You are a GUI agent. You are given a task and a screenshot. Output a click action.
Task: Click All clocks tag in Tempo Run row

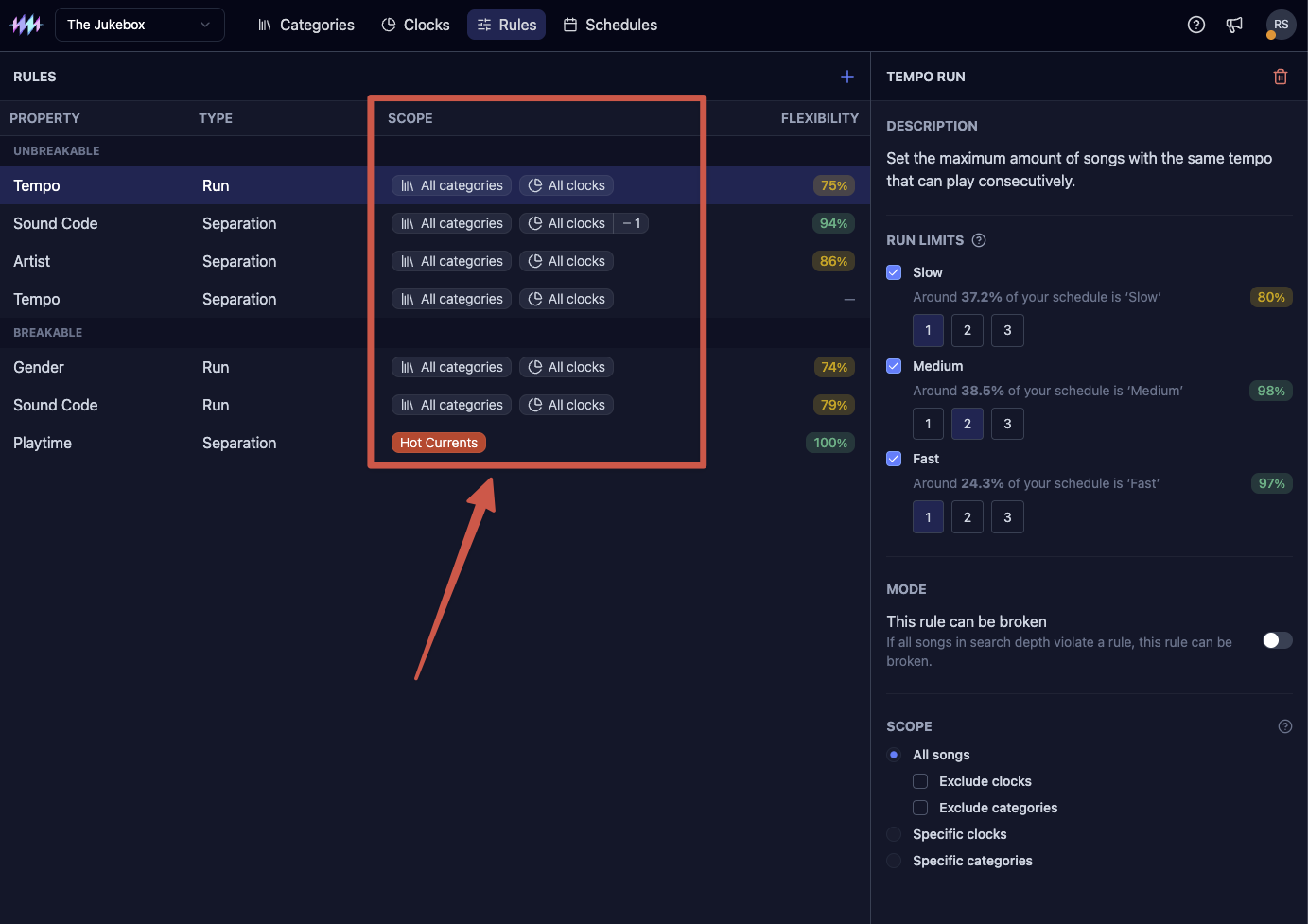pos(566,185)
